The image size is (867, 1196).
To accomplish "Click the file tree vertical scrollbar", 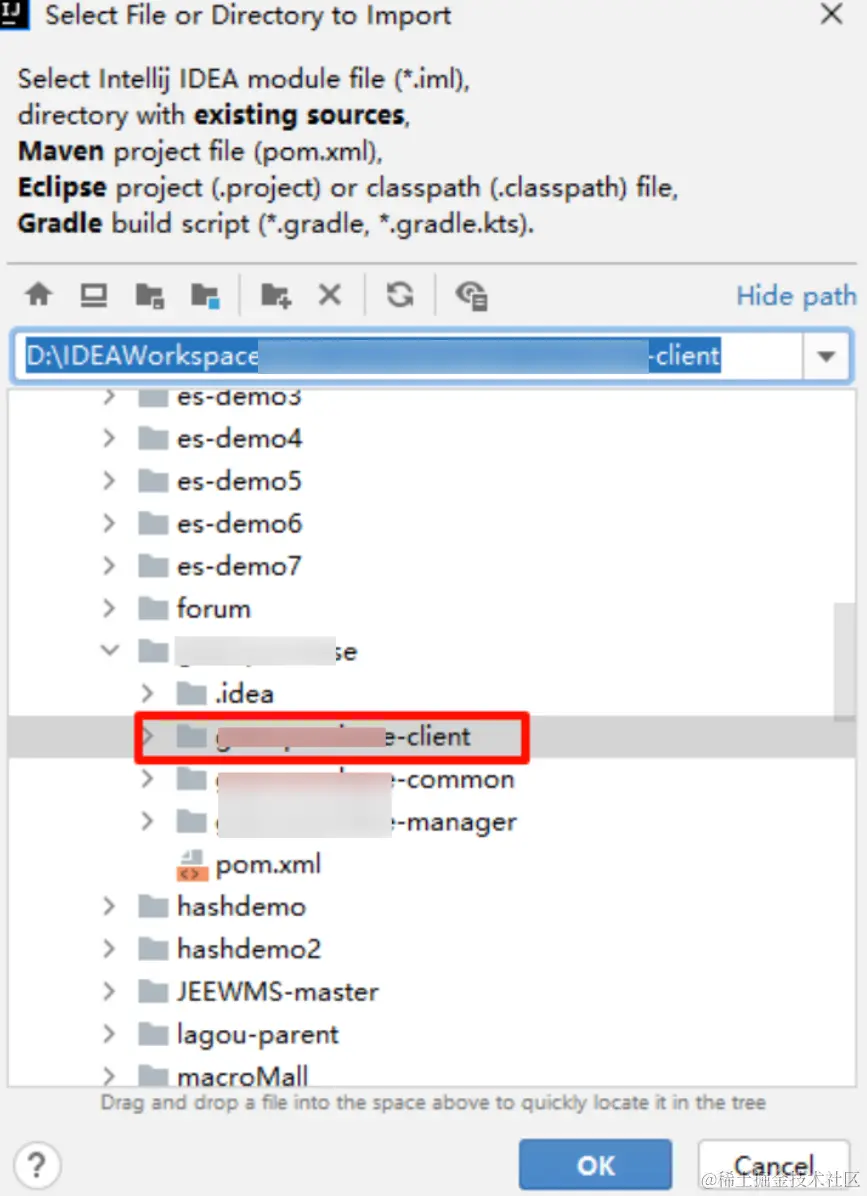I will (844, 661).
